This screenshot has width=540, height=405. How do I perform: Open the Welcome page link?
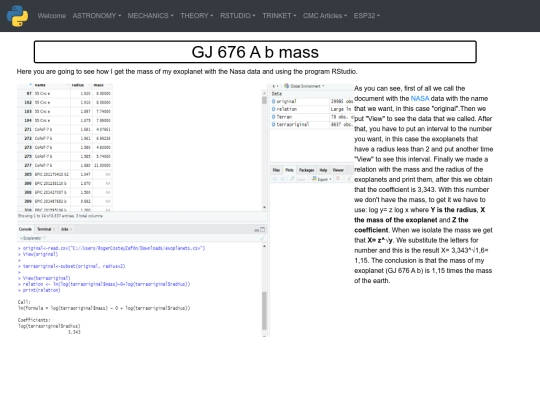tap(52, 16)
